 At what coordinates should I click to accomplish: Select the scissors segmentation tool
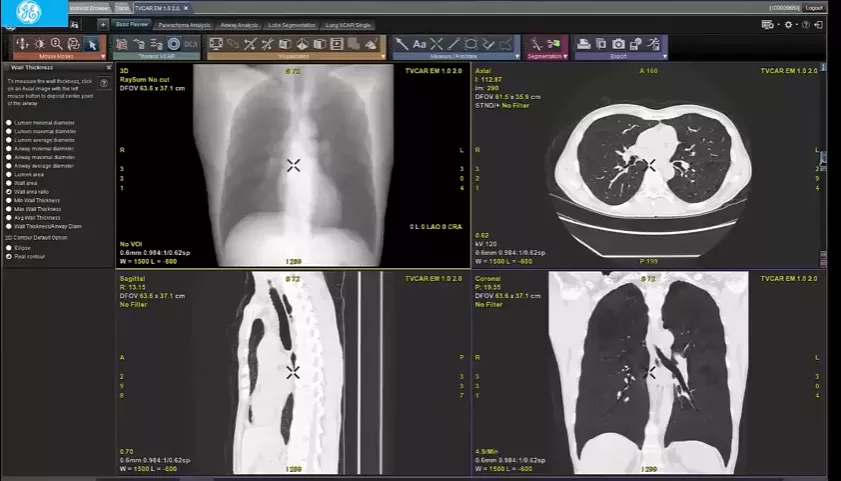point(554,43)
